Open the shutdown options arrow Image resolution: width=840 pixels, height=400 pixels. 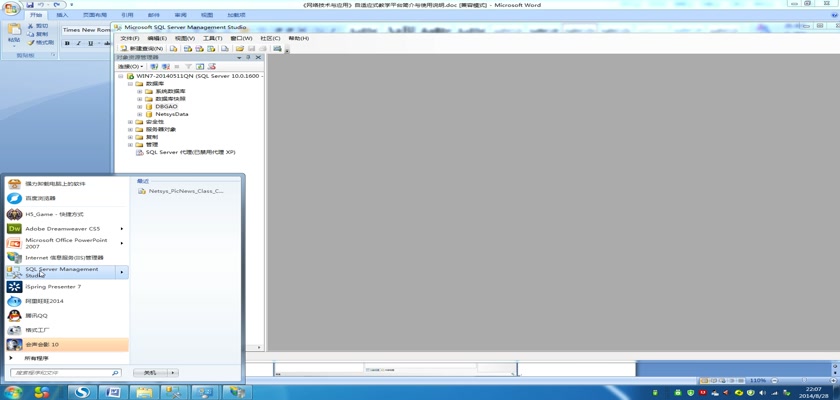click(x=172, y=373)
